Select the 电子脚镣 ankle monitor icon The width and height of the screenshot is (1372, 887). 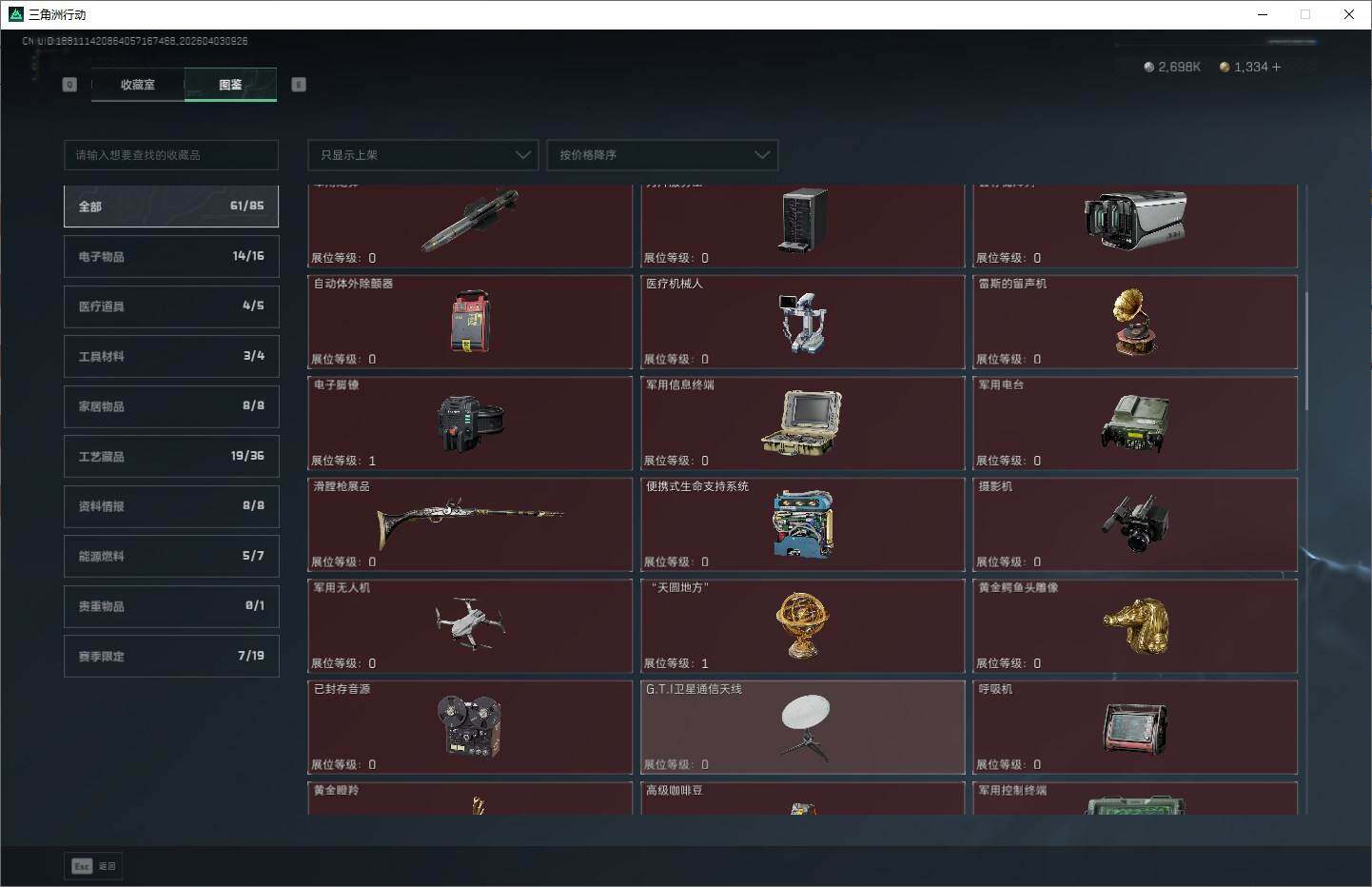coord(470,424)
